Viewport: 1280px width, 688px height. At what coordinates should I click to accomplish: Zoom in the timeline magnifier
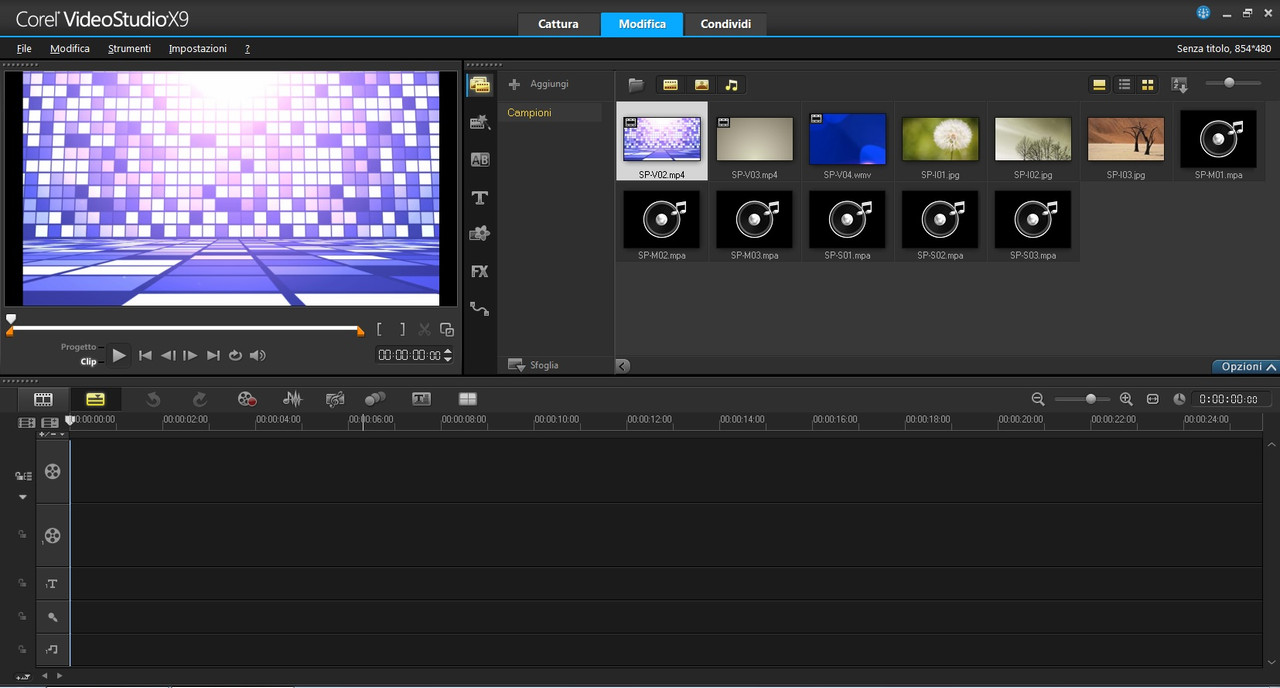pyautogui.click(x=1126, y=399)
